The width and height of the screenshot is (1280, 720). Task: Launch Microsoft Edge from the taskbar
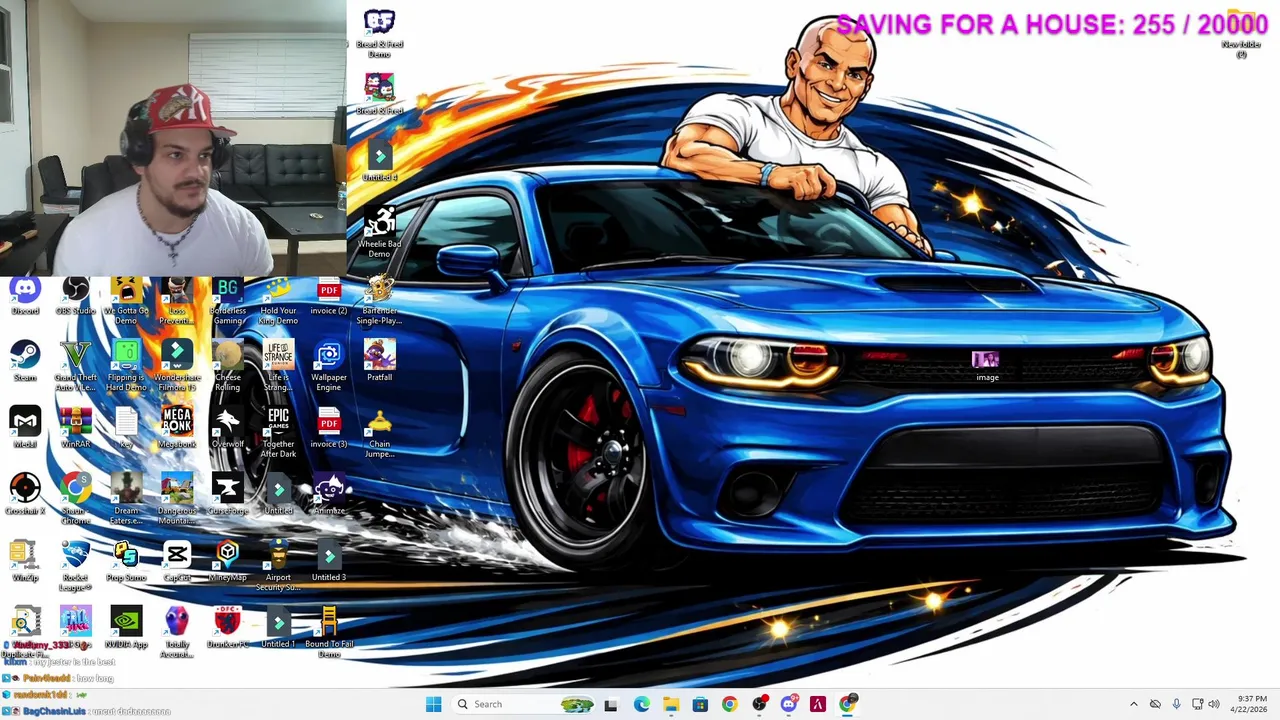coord(641,704)
